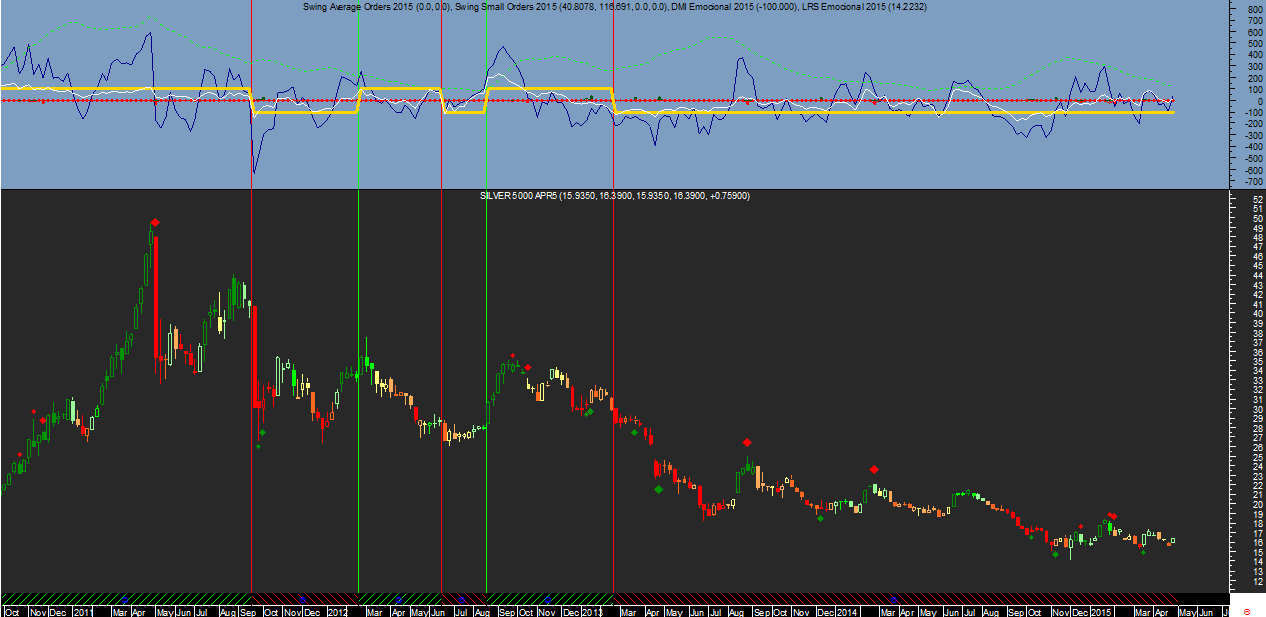1266x617 pixels.
Task: Click the 2012 label on the time axis
Action: 337,611
